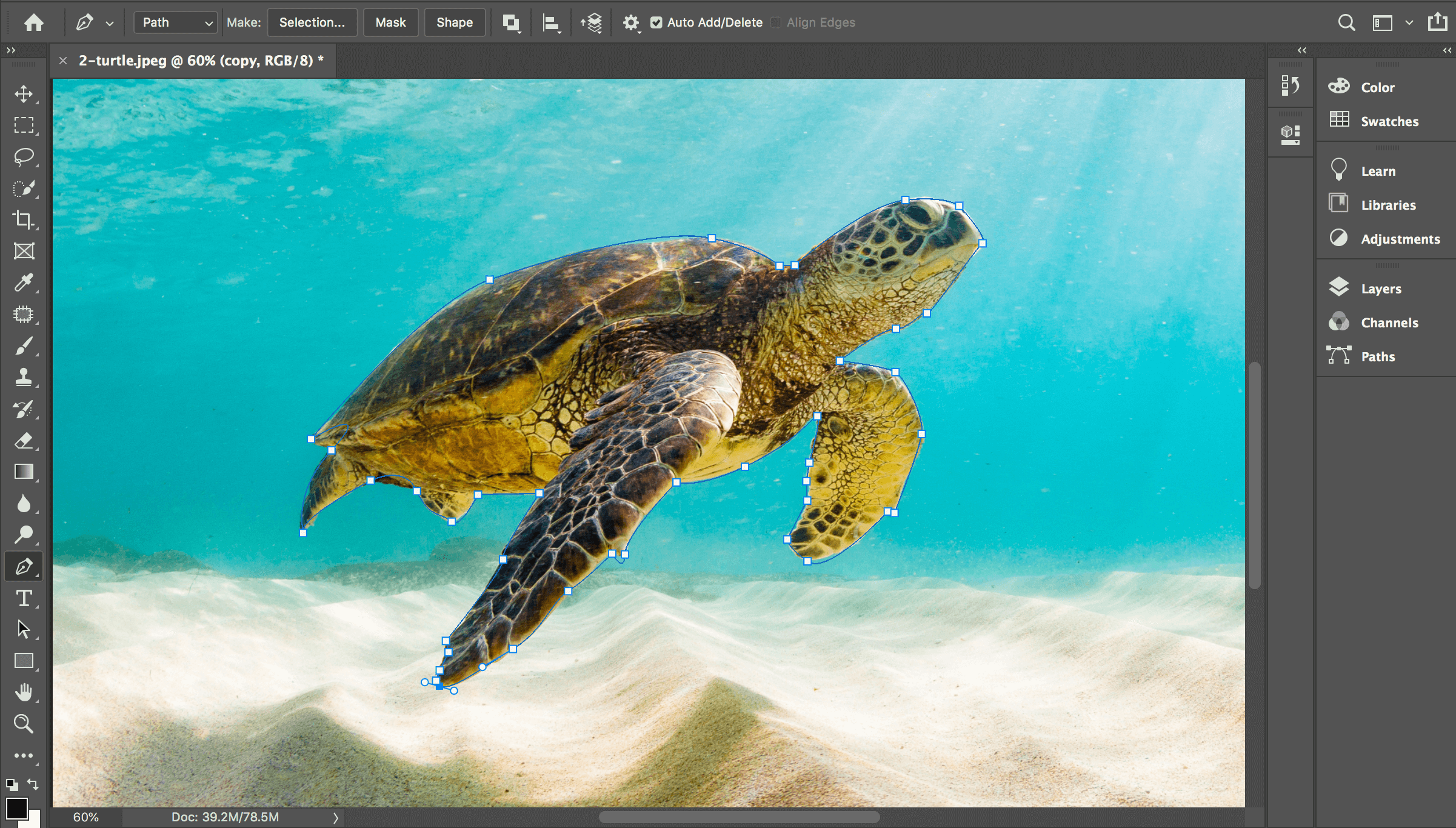Select the Brush tool
The width and height of the screenshot is (1456, 828).
[24, 346]
